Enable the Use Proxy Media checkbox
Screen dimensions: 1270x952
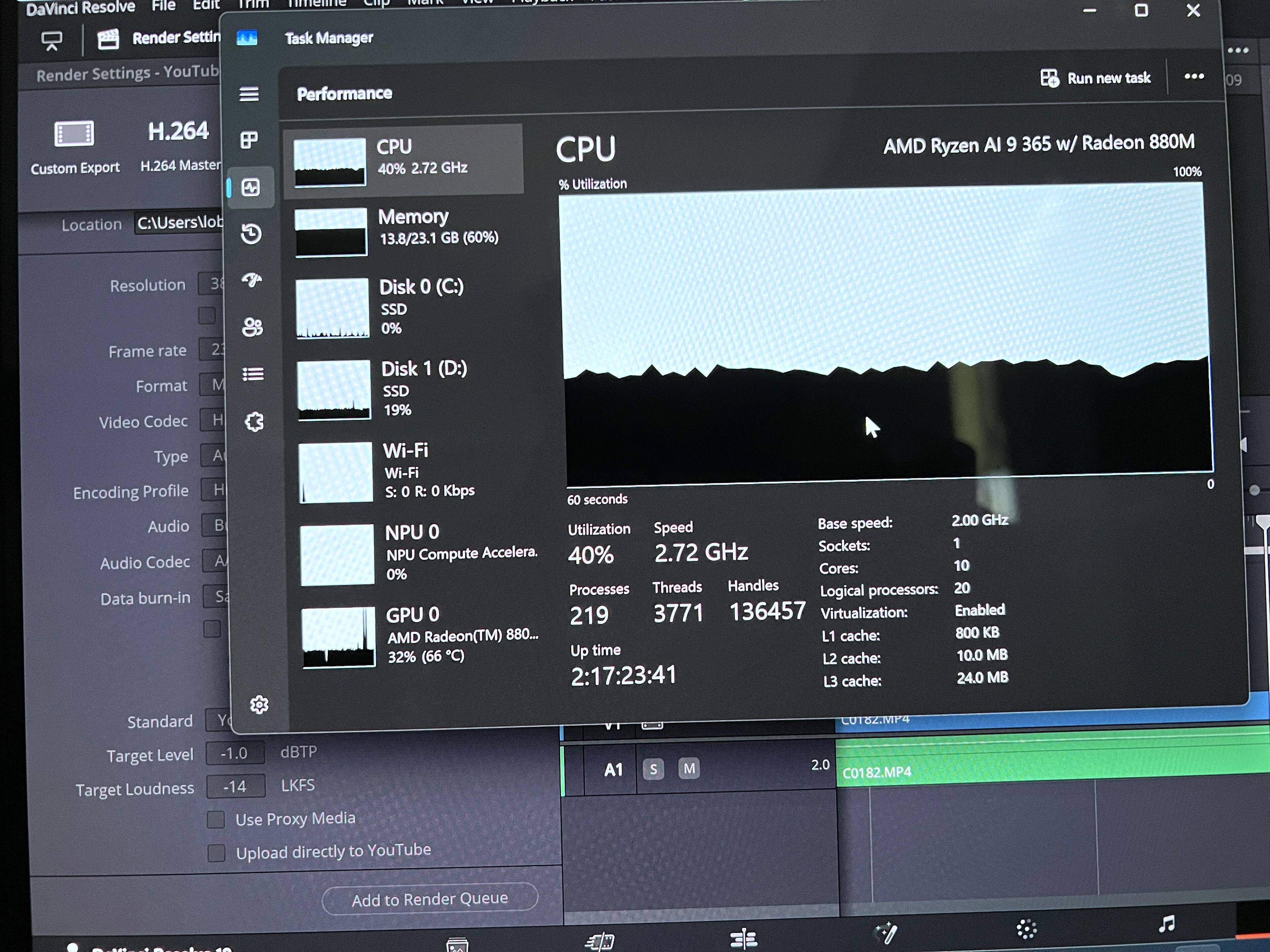coord(216,819)
